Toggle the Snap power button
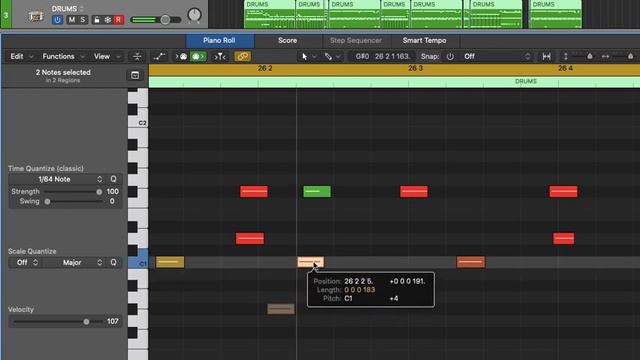Screen dimensions: 640x360 pyautogui.click(x=450, y=56)
